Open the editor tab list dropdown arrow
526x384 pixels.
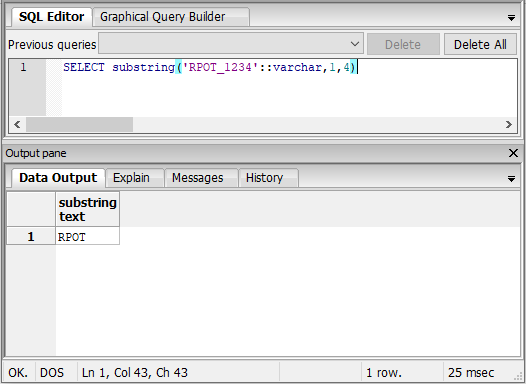click(511, 18)
